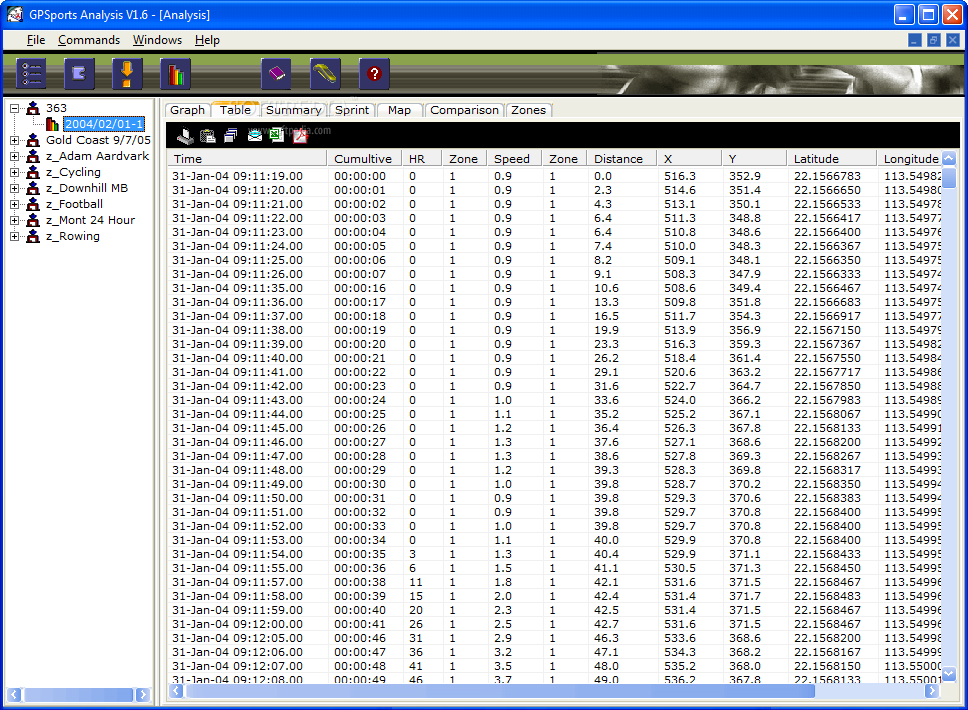Select the Table tab
968x710 pixels.
(x=235, y=109)
